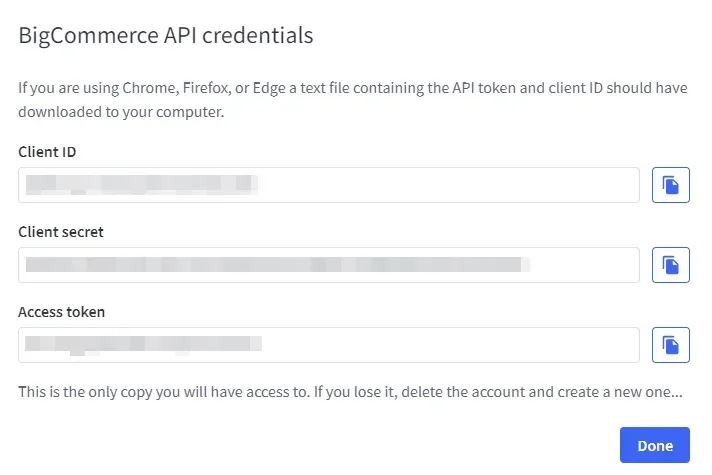Copy the Client secret to clipboard
Image resolution: width=712 pixels, height=475 pixels.
pyautogui.click(x=671, y=265)
